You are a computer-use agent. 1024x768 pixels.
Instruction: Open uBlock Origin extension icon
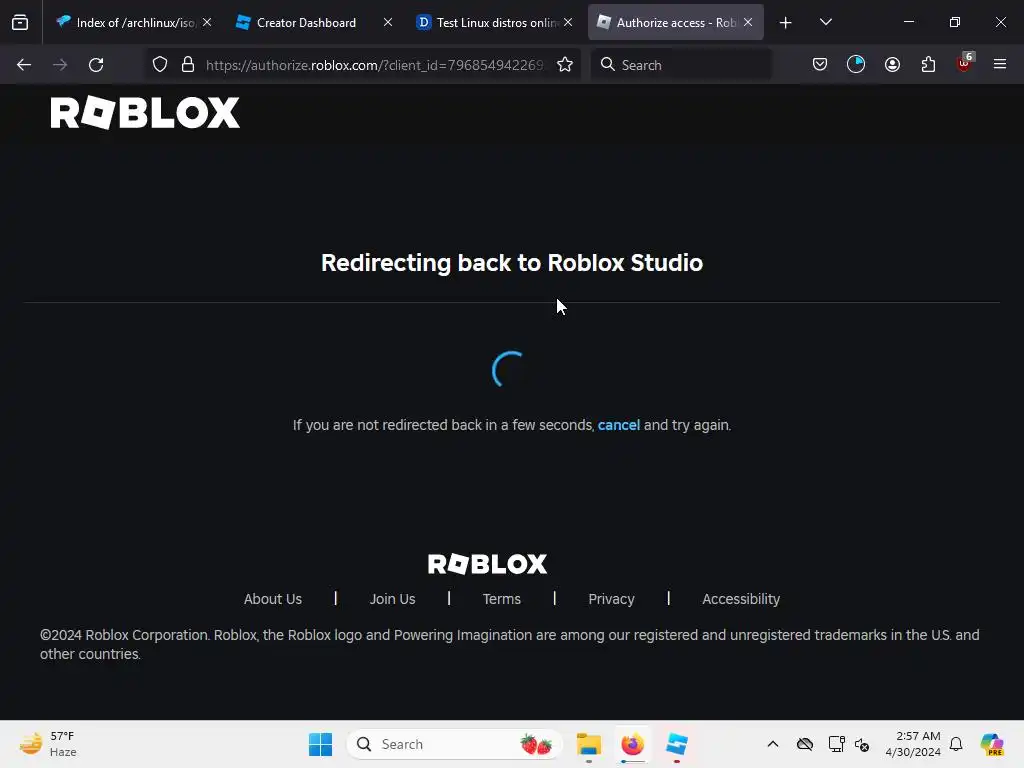tap(965, 63)
